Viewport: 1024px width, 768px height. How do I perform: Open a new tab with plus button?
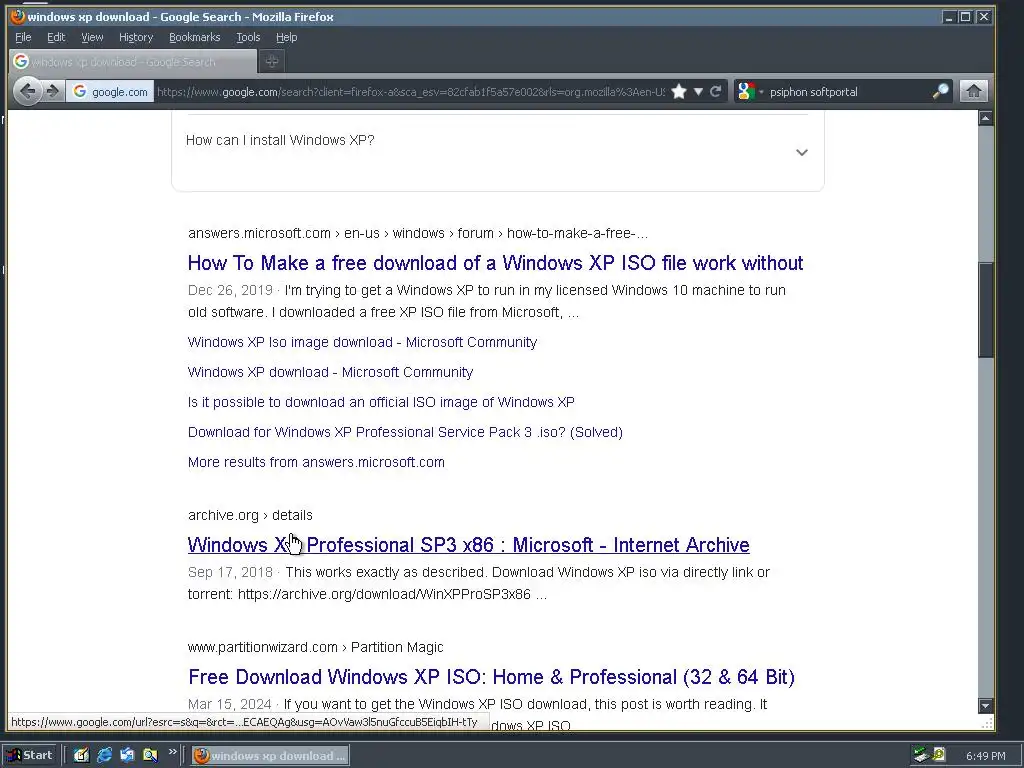tap(272, 61)
